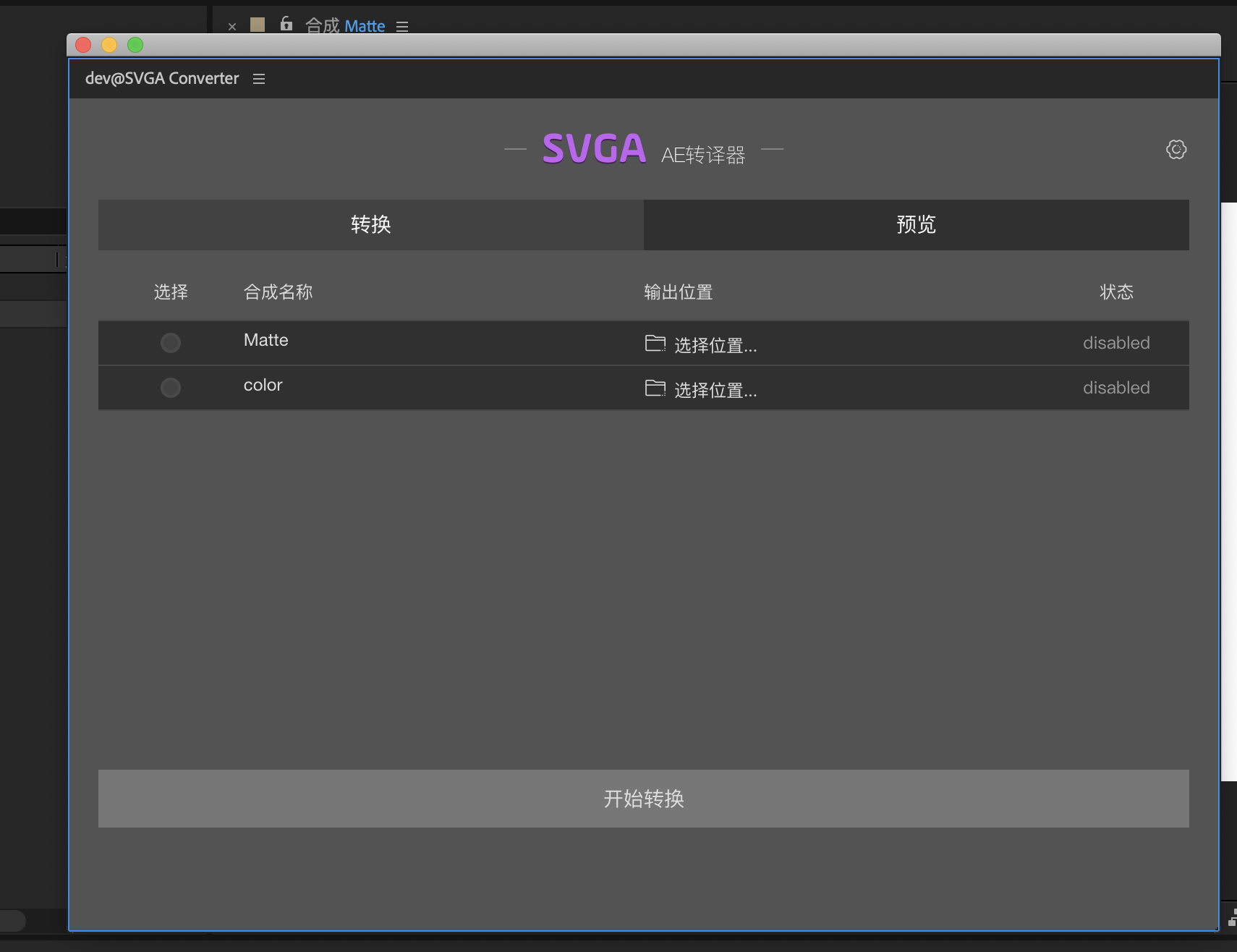This screenshot has width=1237, height=952.
Task: Click the tan color label of the composition tab
Action: (x=258, y=25)
